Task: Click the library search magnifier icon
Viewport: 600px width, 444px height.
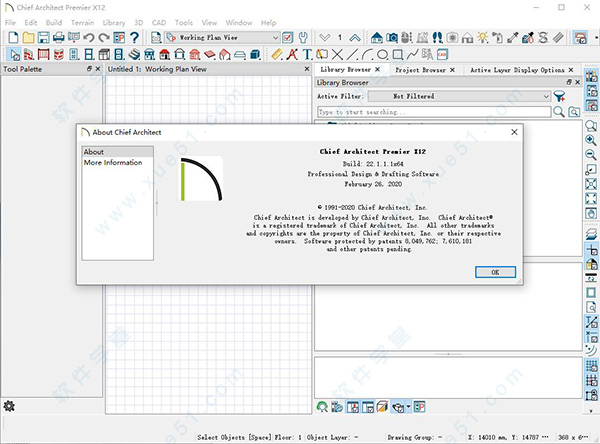Action: pos(559,112)
